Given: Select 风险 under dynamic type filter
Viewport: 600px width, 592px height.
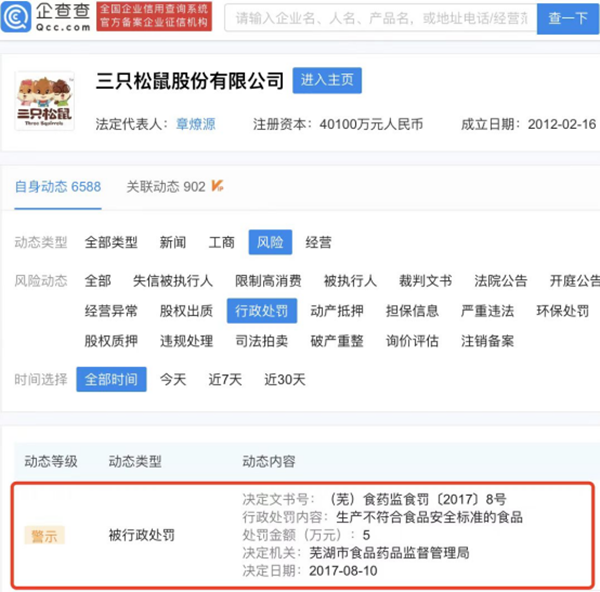Looking at the screenshot, I should (x=270, y=242).
